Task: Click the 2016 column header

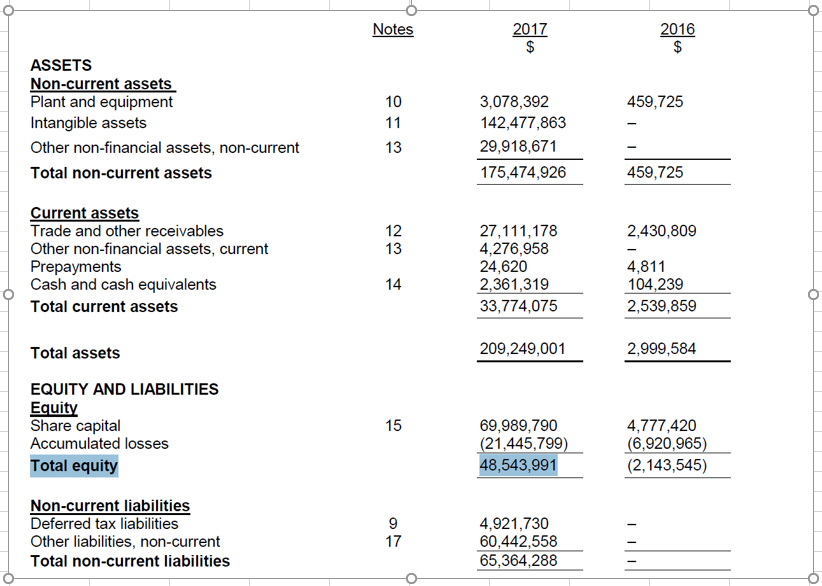Action: tap(677, 29)
